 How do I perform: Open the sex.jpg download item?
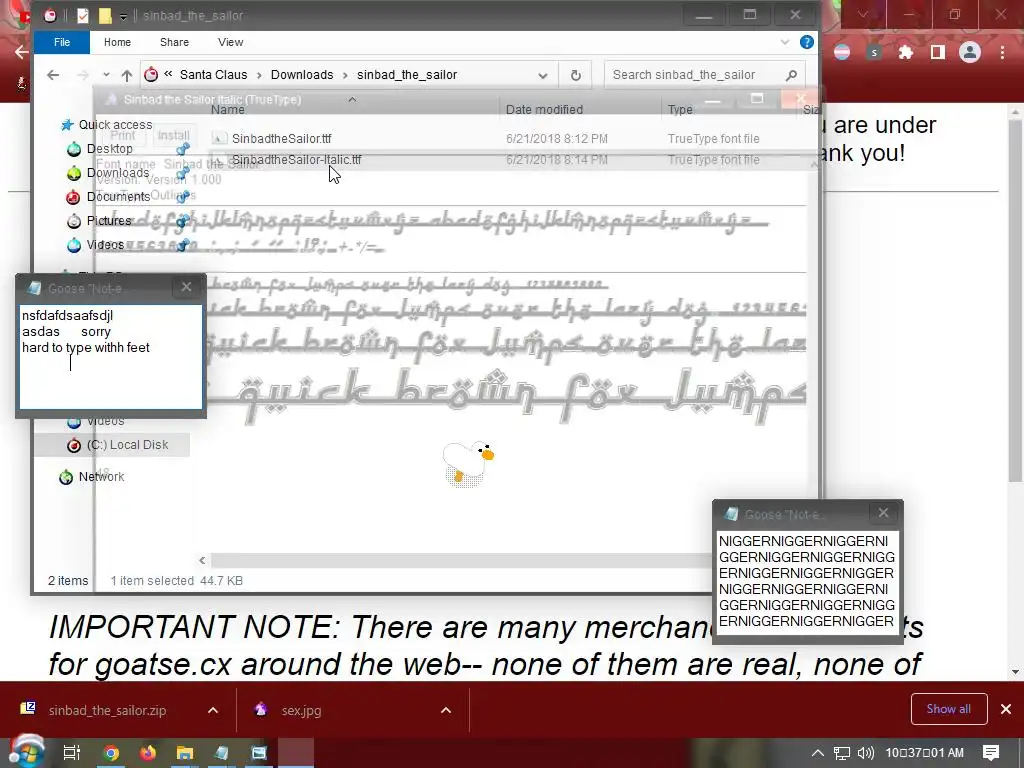point(301,711)
